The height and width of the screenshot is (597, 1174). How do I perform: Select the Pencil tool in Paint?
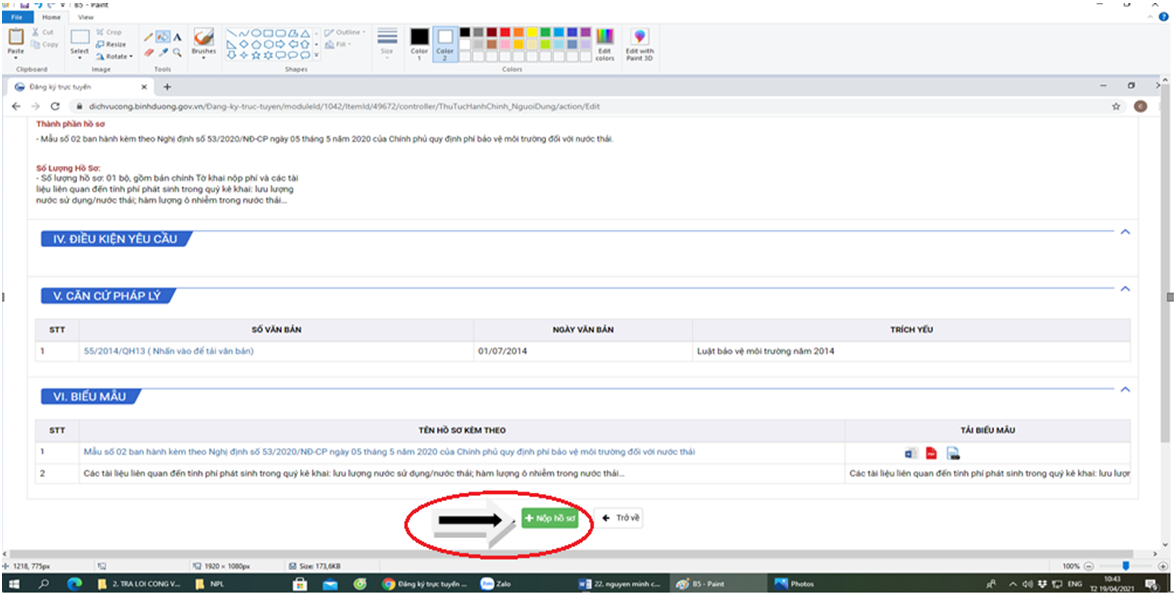[148, 37]
